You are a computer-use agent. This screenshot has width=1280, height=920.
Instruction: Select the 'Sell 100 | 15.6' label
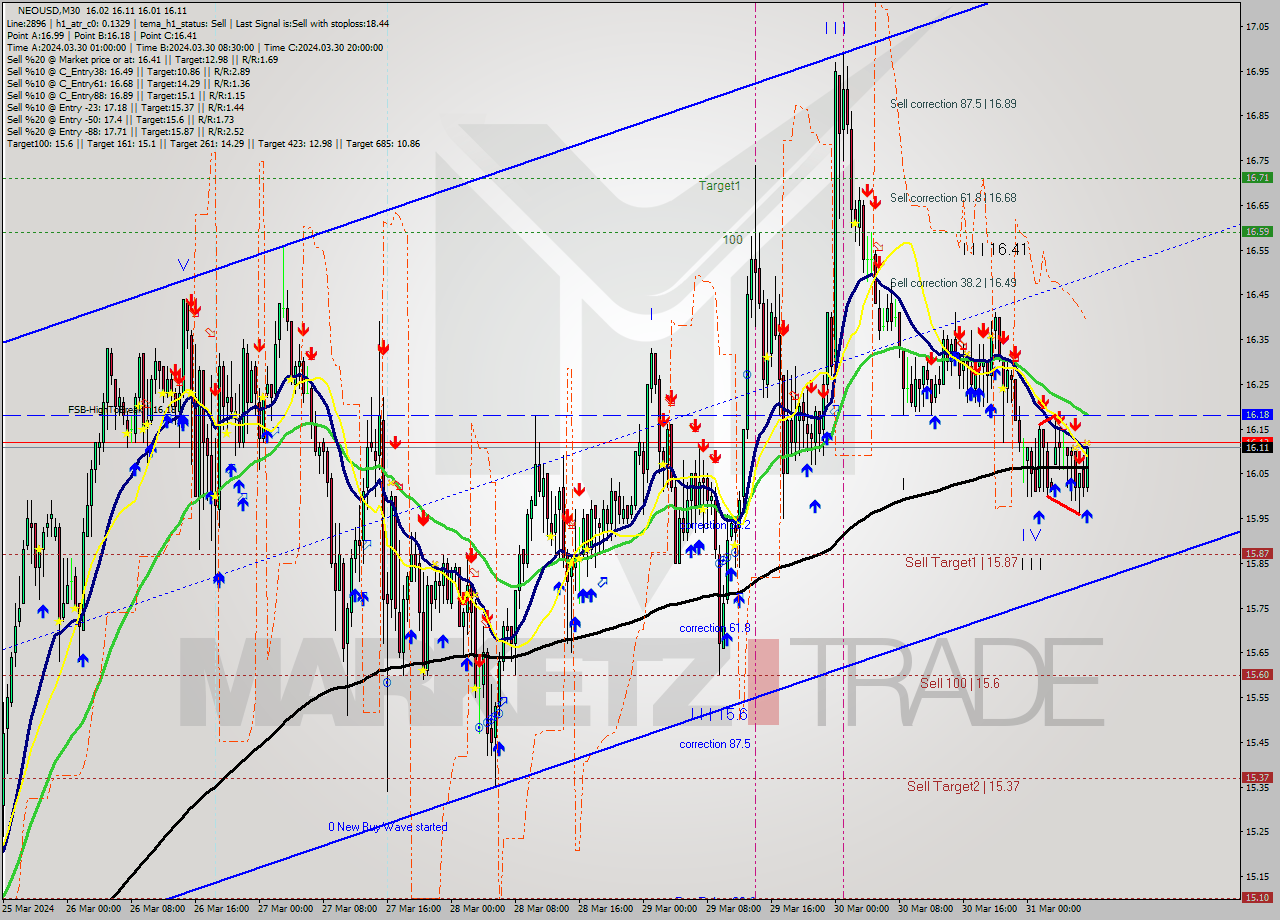960,683
